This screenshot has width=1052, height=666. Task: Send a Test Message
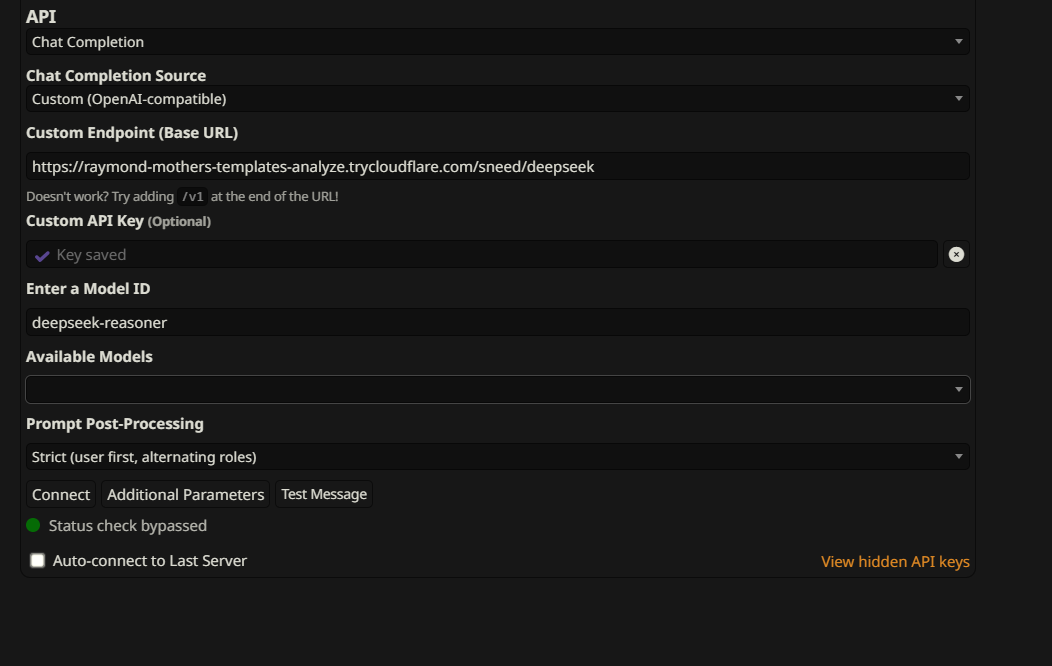pyautogui.click(x=324, y=494)
